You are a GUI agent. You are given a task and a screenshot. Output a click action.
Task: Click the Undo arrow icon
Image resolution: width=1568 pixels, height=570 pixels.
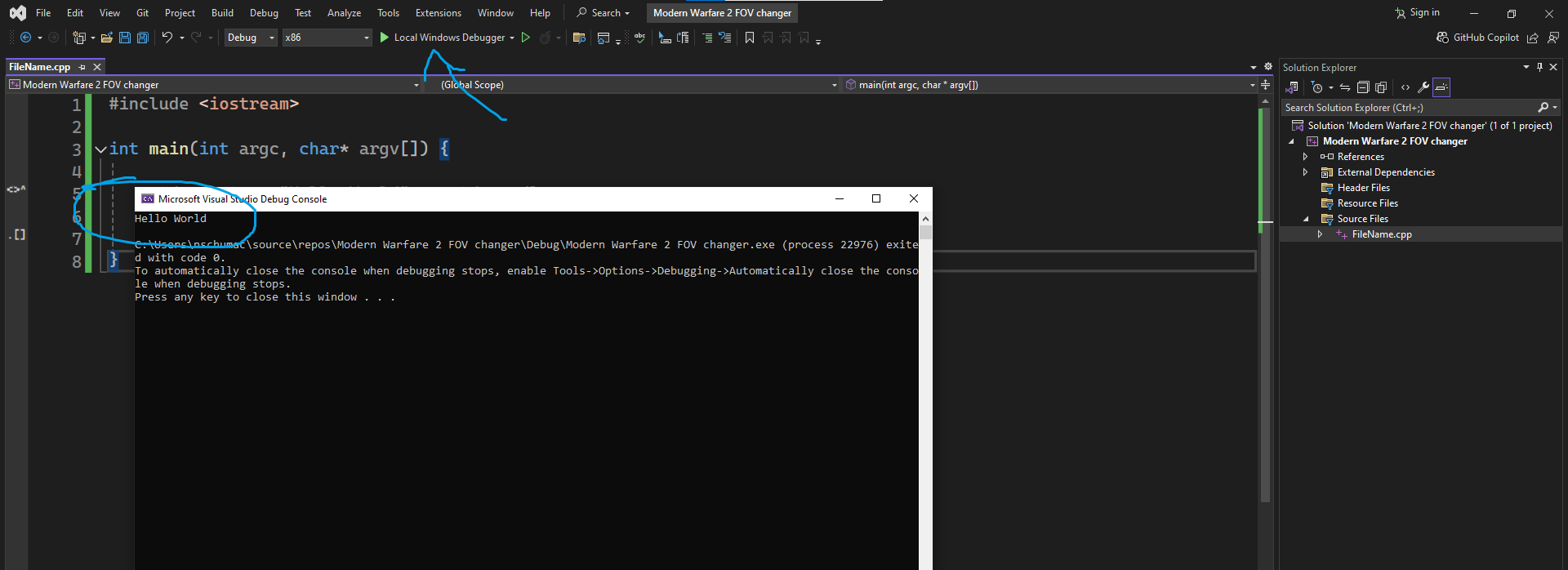click(167, 38)
